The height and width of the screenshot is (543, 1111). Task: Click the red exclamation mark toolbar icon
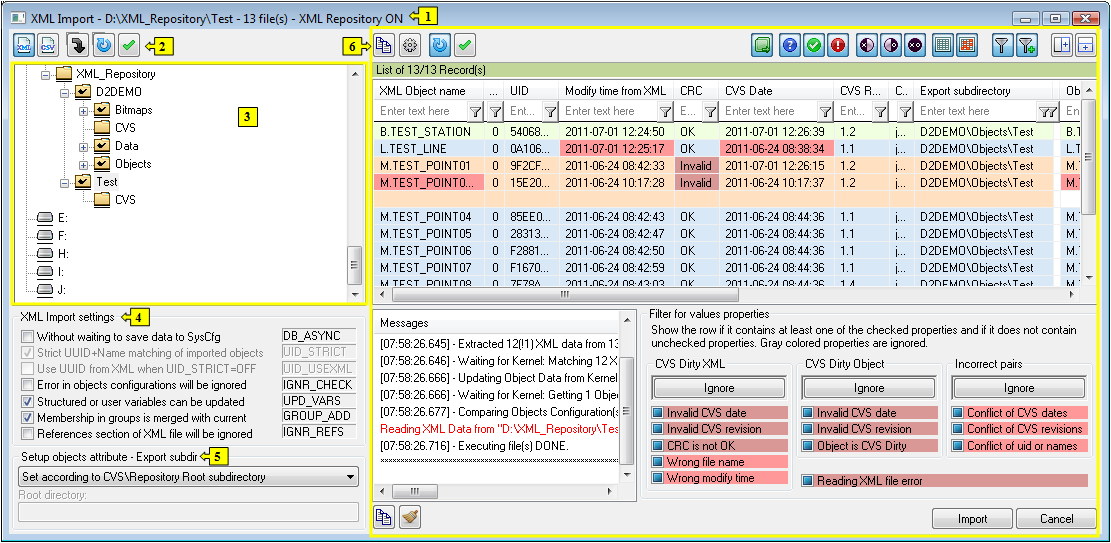pos(838,45)
